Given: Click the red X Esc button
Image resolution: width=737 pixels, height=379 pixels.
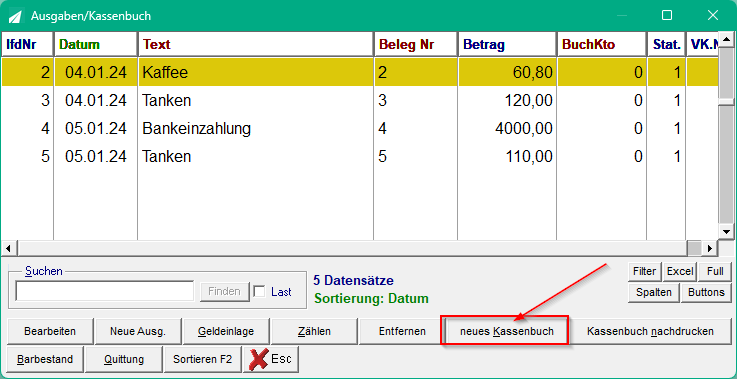Looking at the screenshot, I should coord(271,359).
